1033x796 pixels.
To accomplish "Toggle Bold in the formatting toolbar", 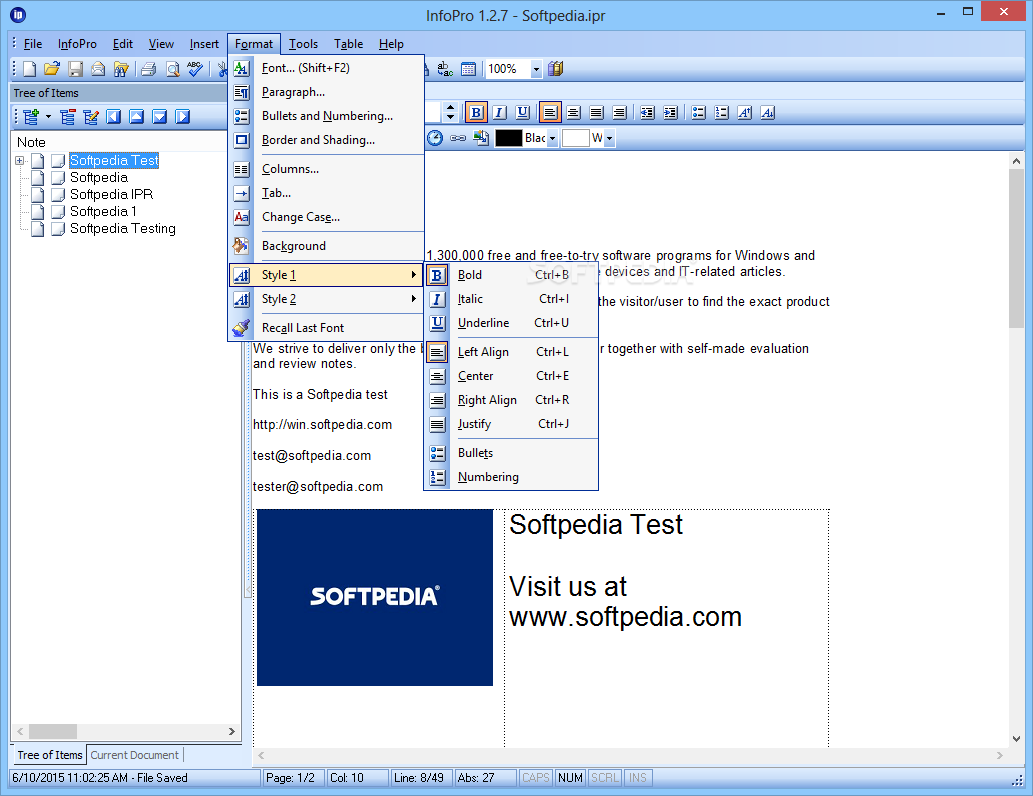I will [x=476, y=113].
